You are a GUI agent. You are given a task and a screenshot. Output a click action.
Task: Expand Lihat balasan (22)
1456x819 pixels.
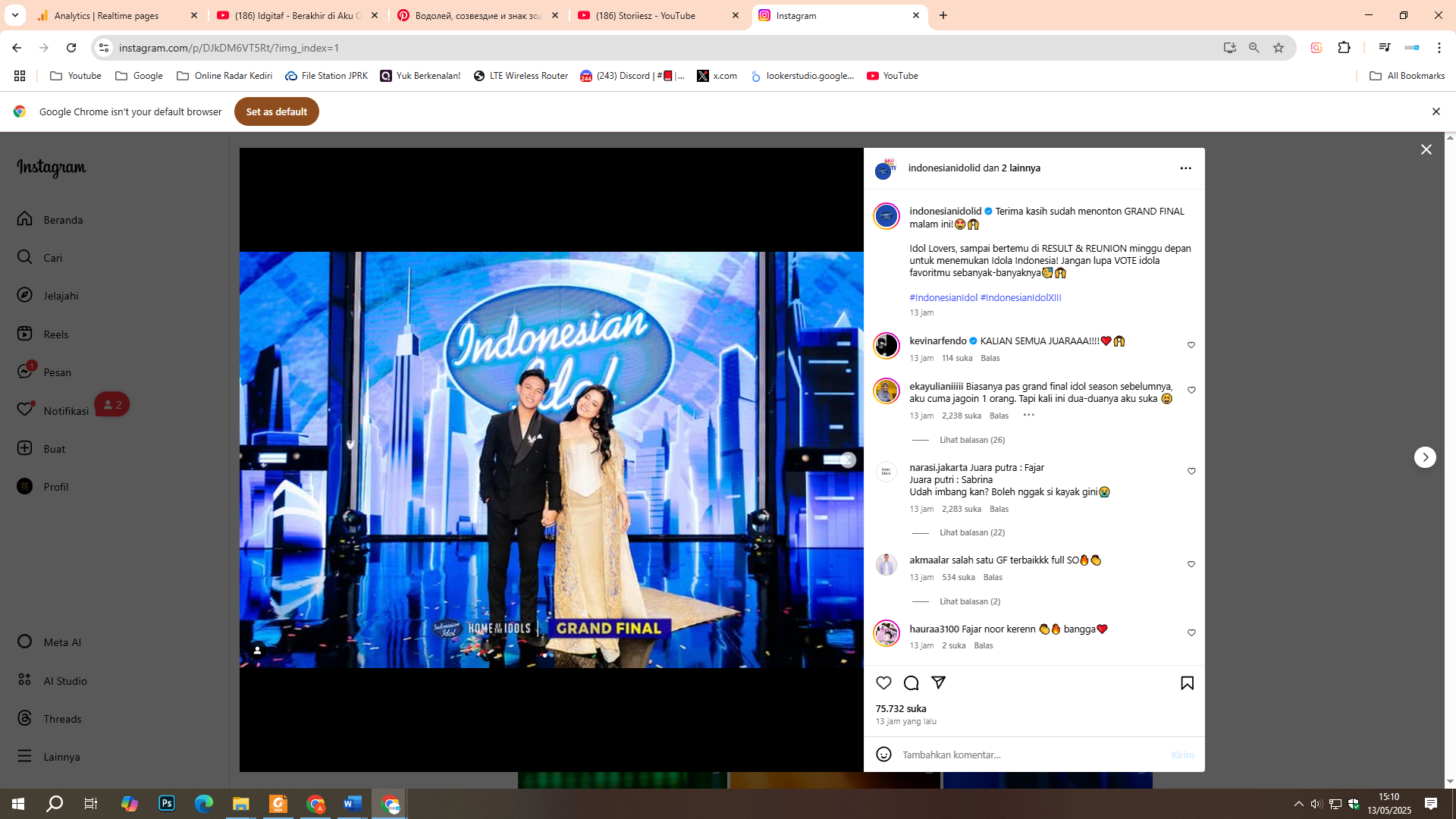972,532
